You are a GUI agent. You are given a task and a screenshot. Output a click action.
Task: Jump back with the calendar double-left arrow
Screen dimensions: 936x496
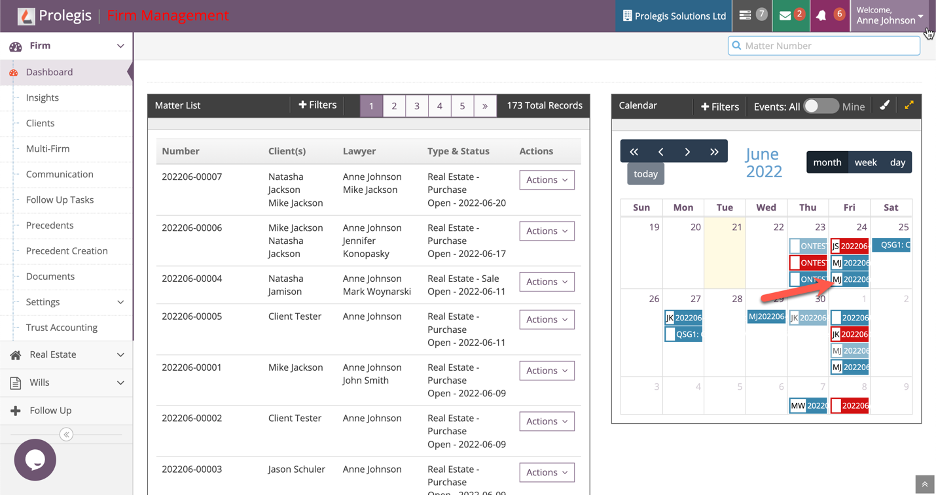point(634,152)
